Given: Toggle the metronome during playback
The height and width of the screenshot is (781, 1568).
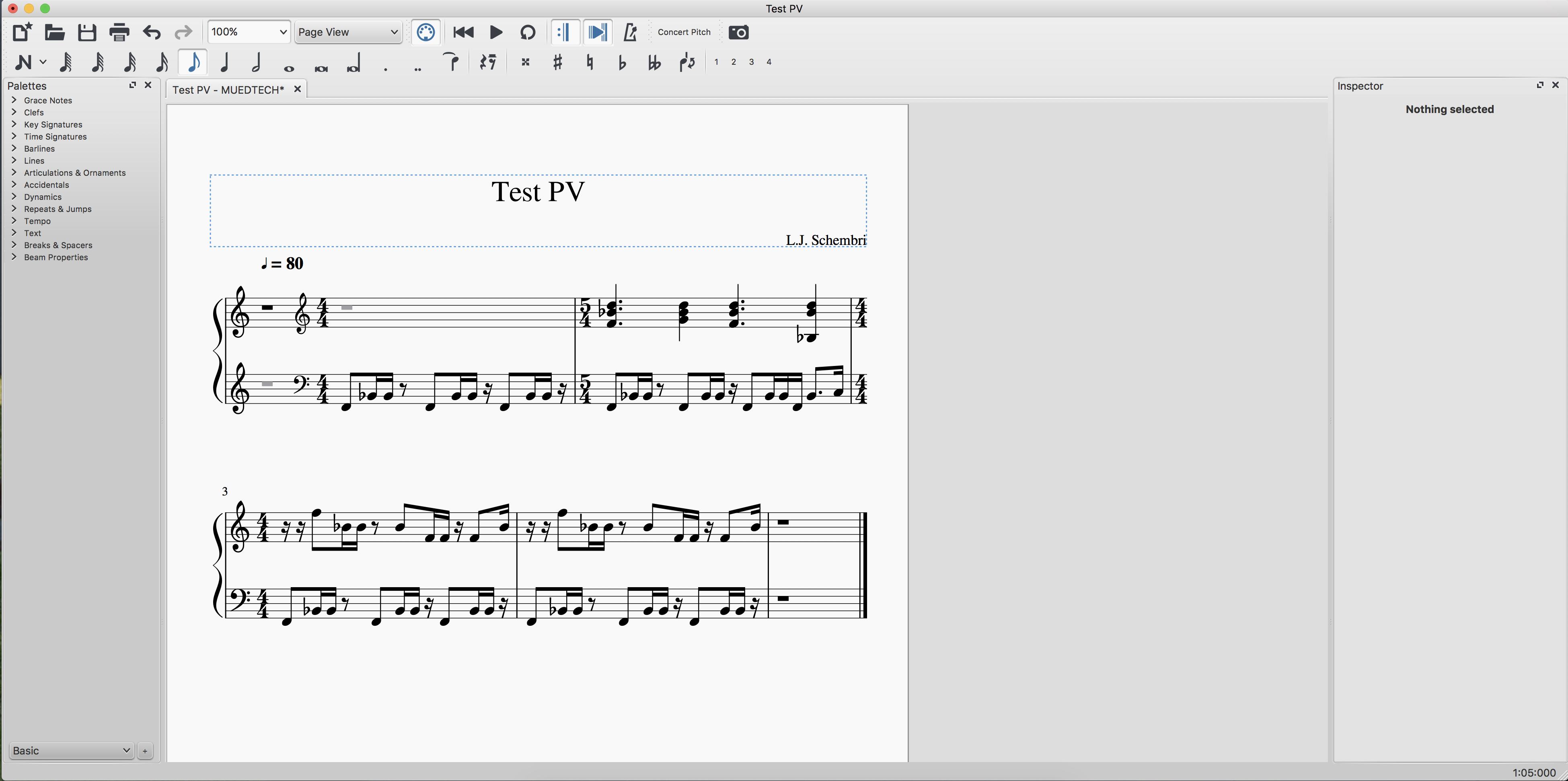Looking at the screenshot, I should tap(630, 32).
